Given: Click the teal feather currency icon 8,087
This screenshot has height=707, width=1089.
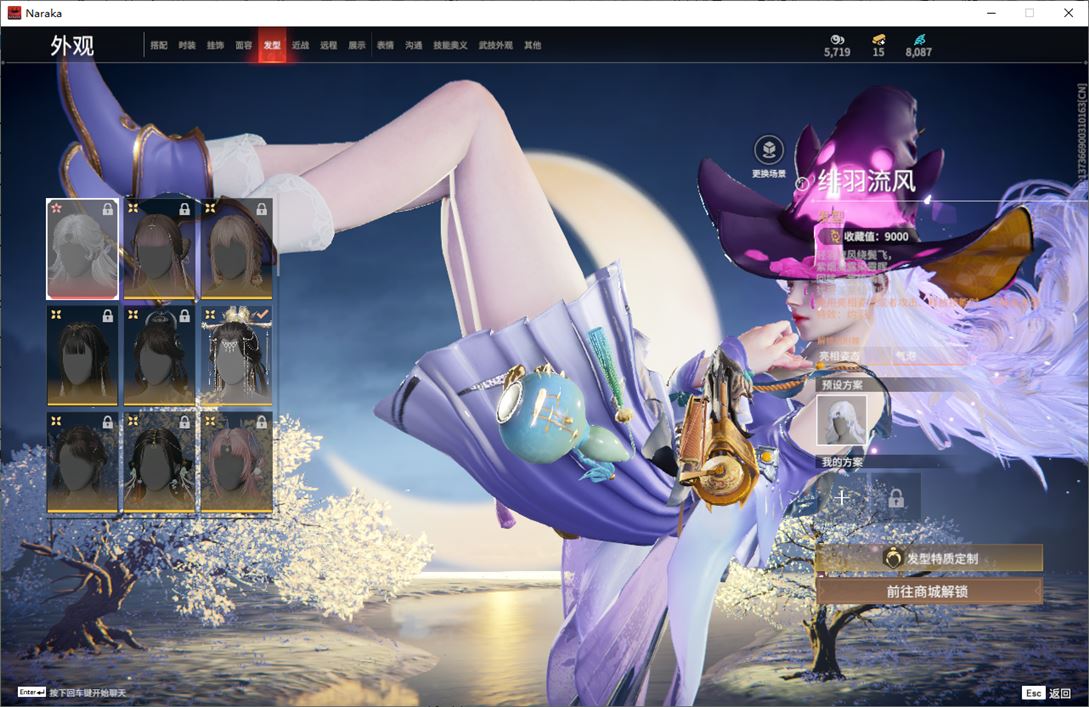Looking at the screenshot, I should click(x=919, y=40).
